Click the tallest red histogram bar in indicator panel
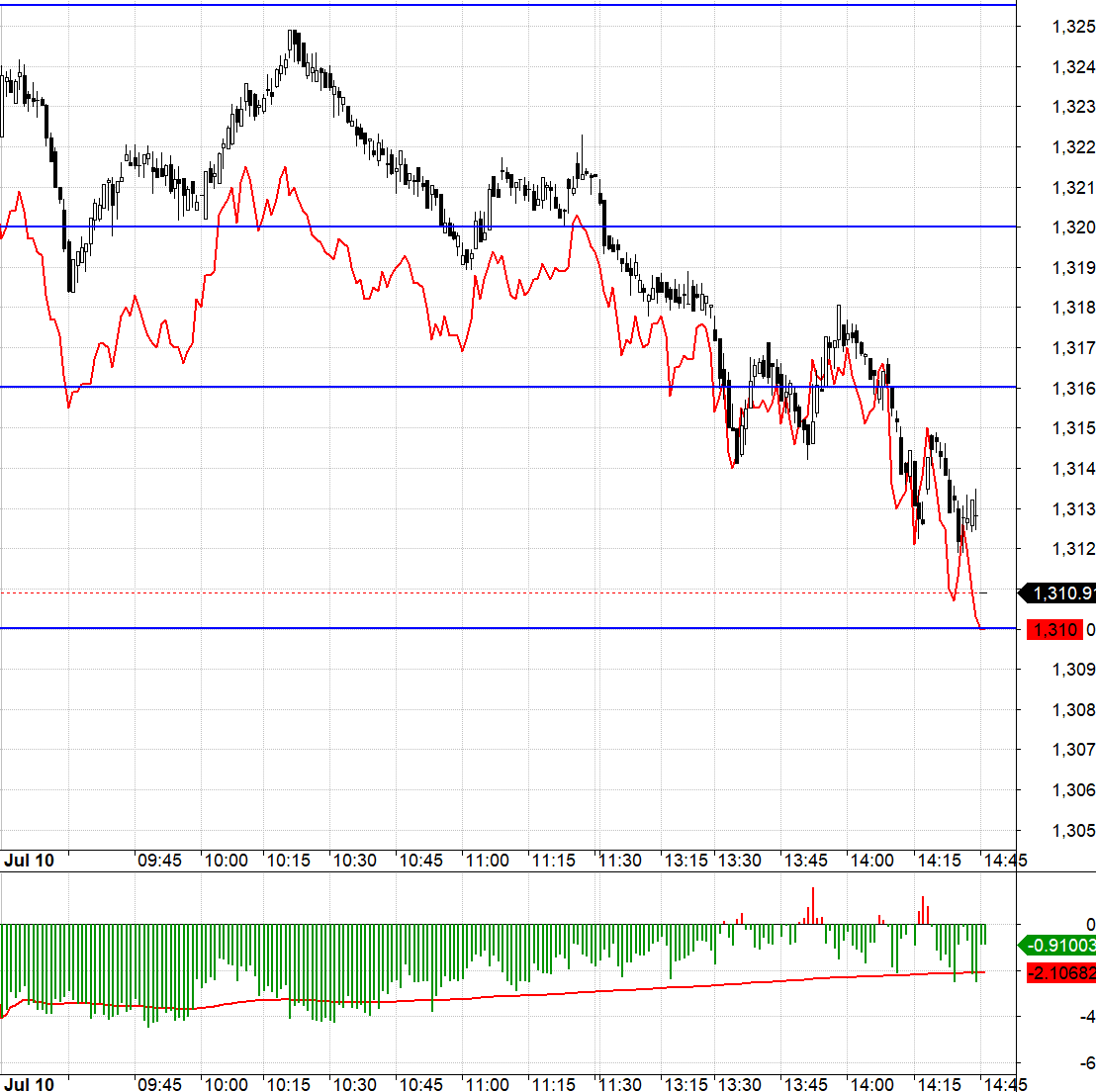 coord(813,906)
